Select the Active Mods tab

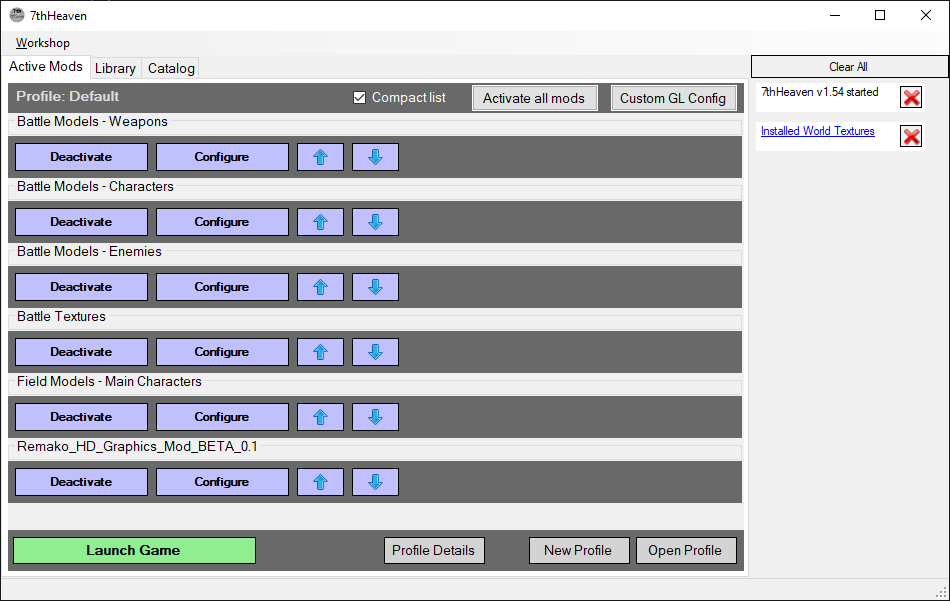(x=46, y=67)
